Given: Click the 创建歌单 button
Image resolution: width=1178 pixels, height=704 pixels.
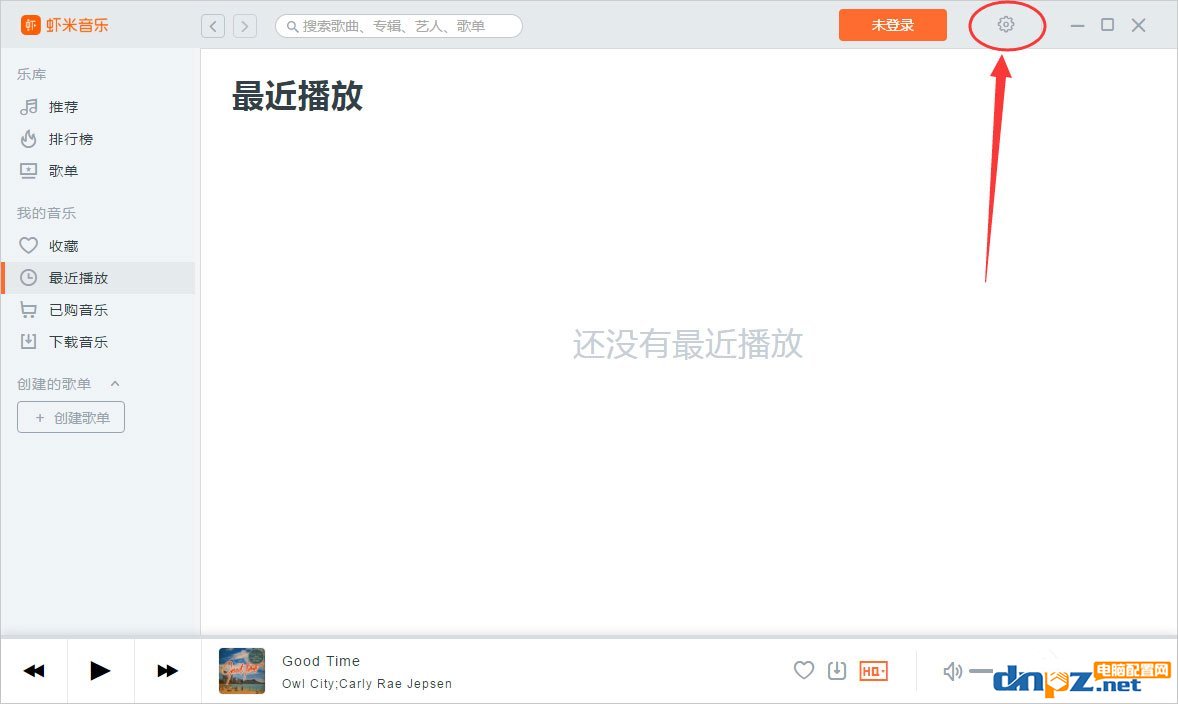Looking at the screenshot, I should [71, 418].
